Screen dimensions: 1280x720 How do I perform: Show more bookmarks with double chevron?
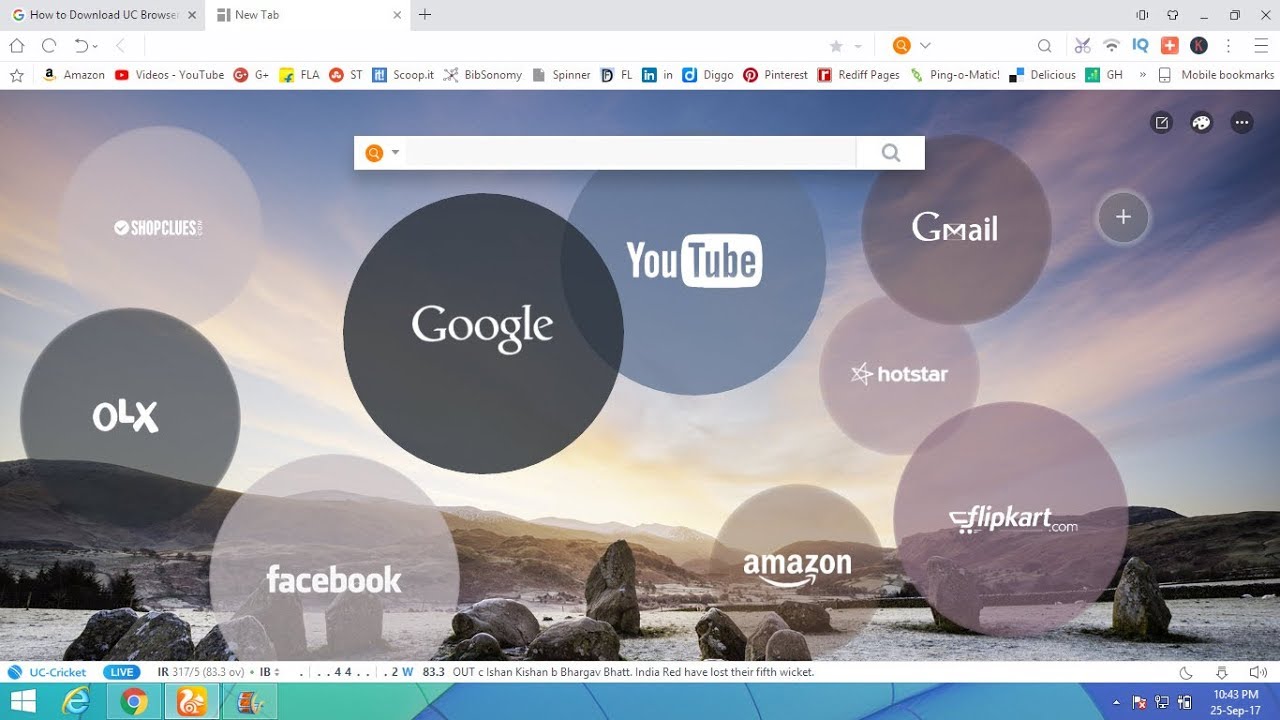1142,75
